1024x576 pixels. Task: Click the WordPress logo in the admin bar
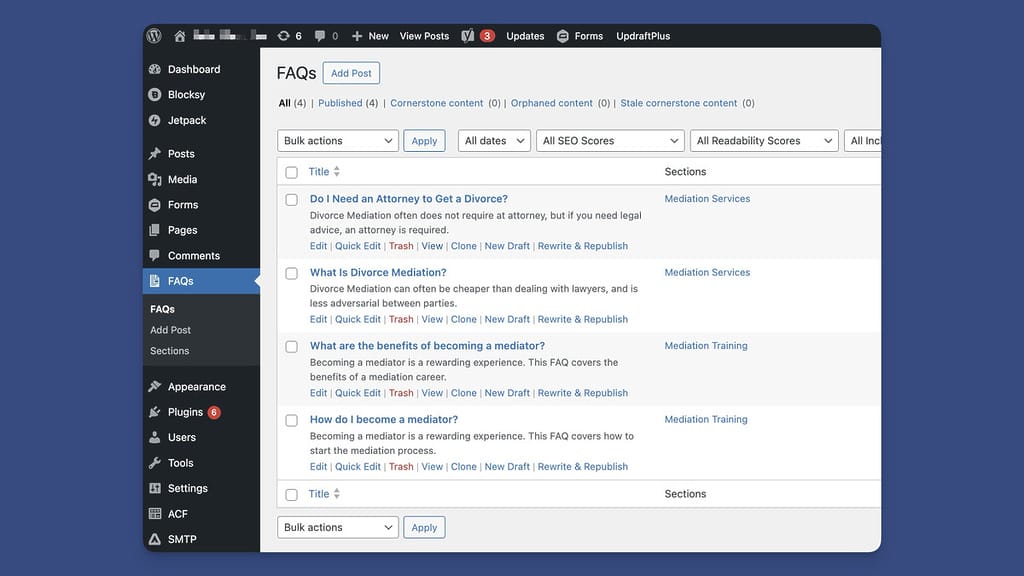coord(154,35)
